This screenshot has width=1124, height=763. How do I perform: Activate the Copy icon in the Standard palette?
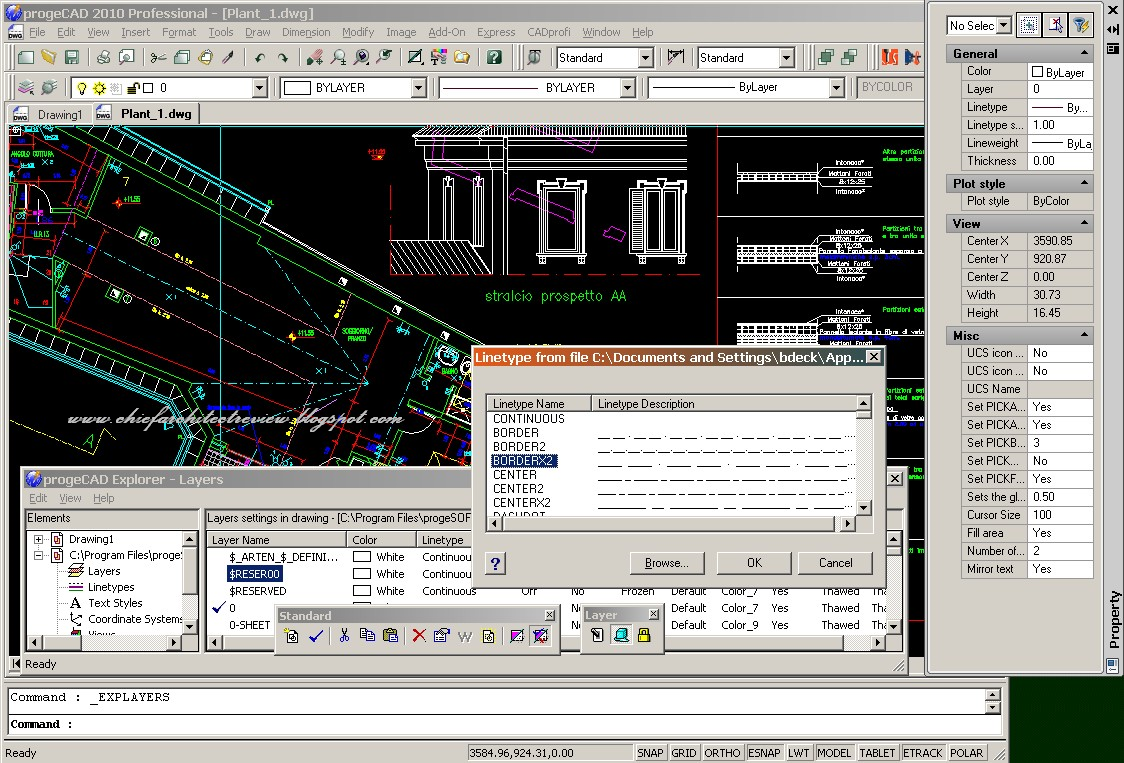tap(368, 635)
